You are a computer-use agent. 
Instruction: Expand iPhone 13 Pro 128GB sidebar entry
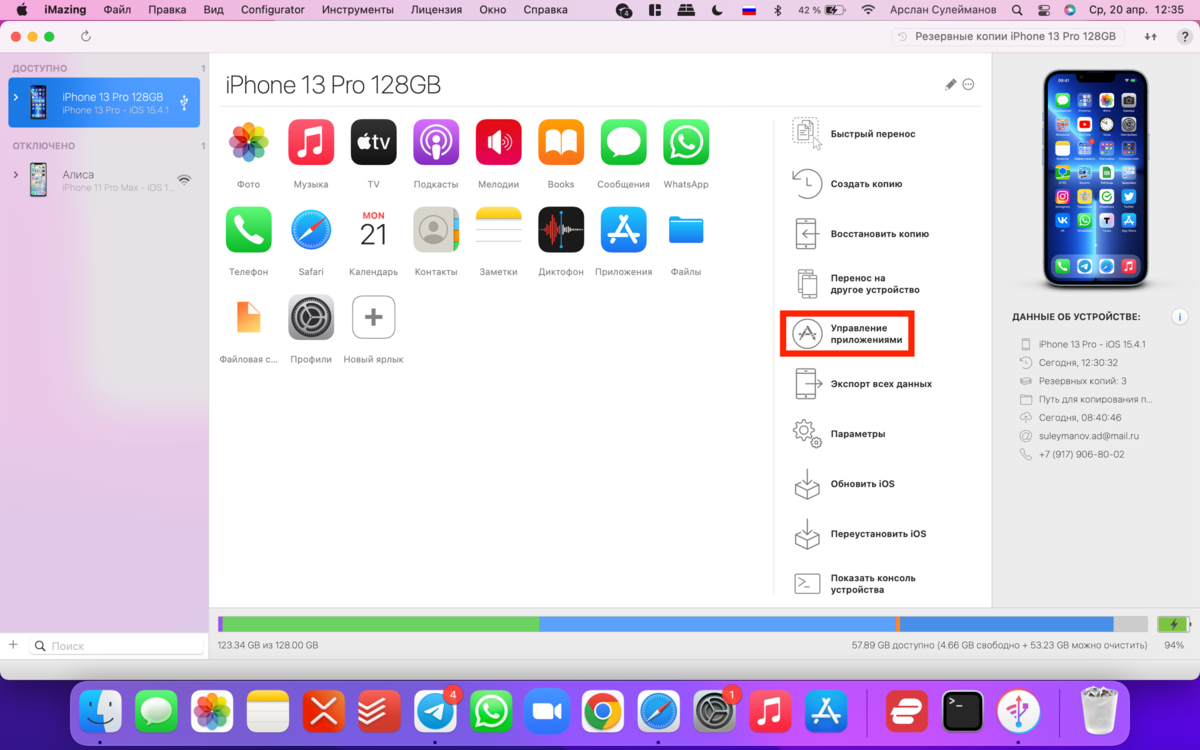pos(15,97)
